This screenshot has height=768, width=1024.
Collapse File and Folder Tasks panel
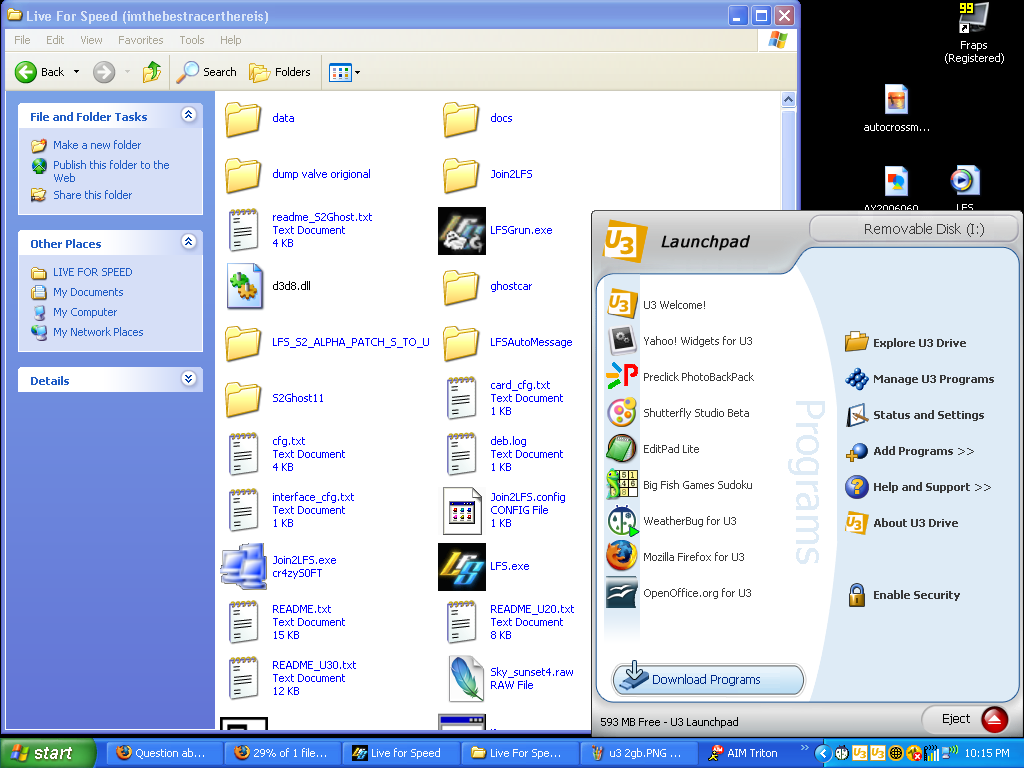189,115
